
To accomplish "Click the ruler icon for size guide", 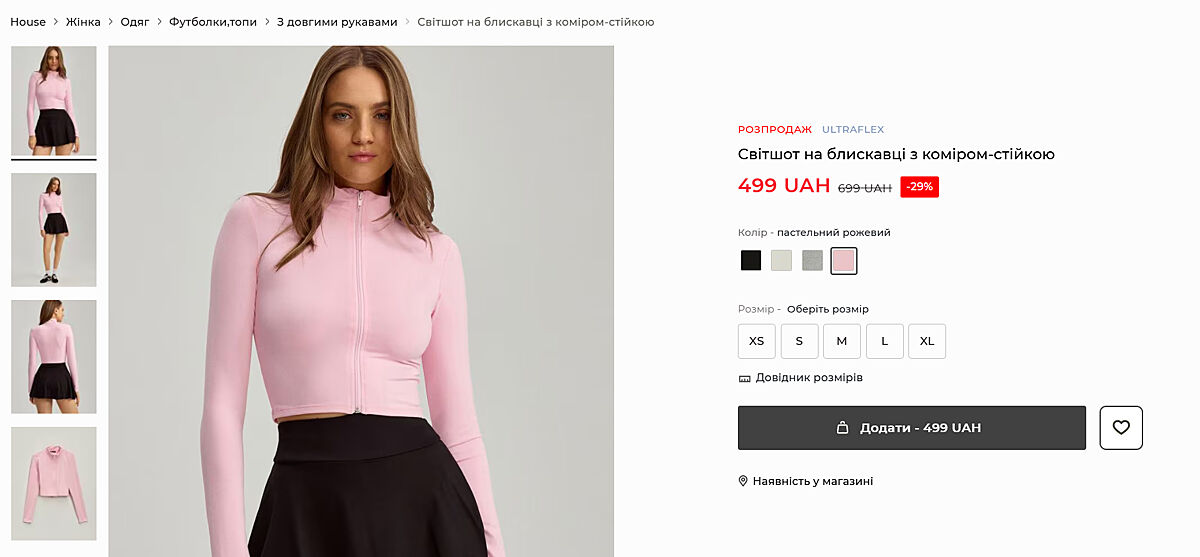I will tap(744, 379).
